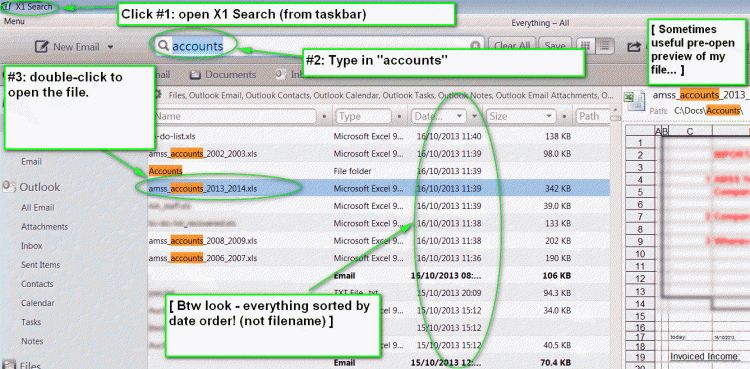This screenshot has height=369, width=750.
Task: Clear the search text with the X icon
Action: coord(475,45)
